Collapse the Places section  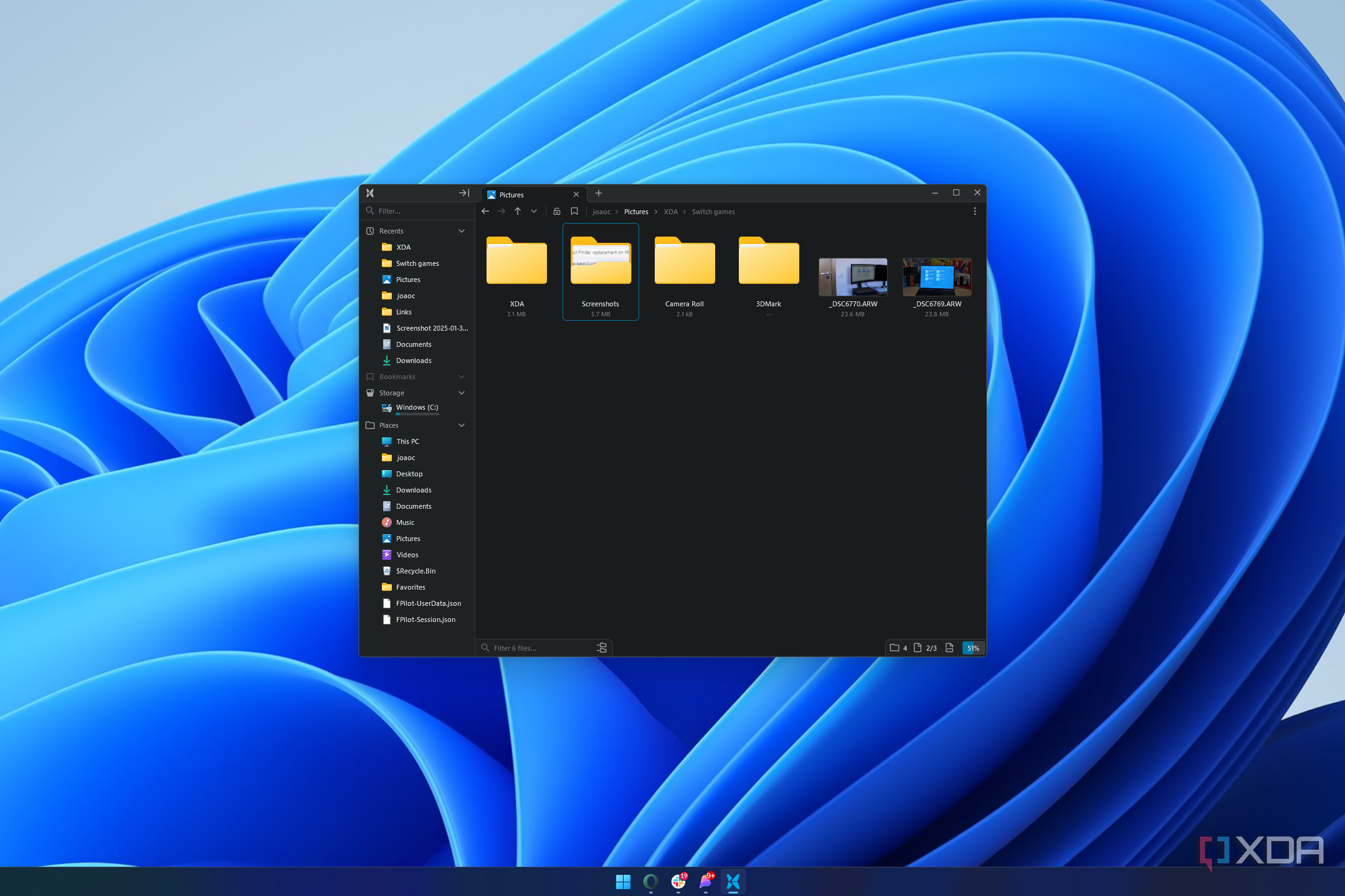[461, 425]
